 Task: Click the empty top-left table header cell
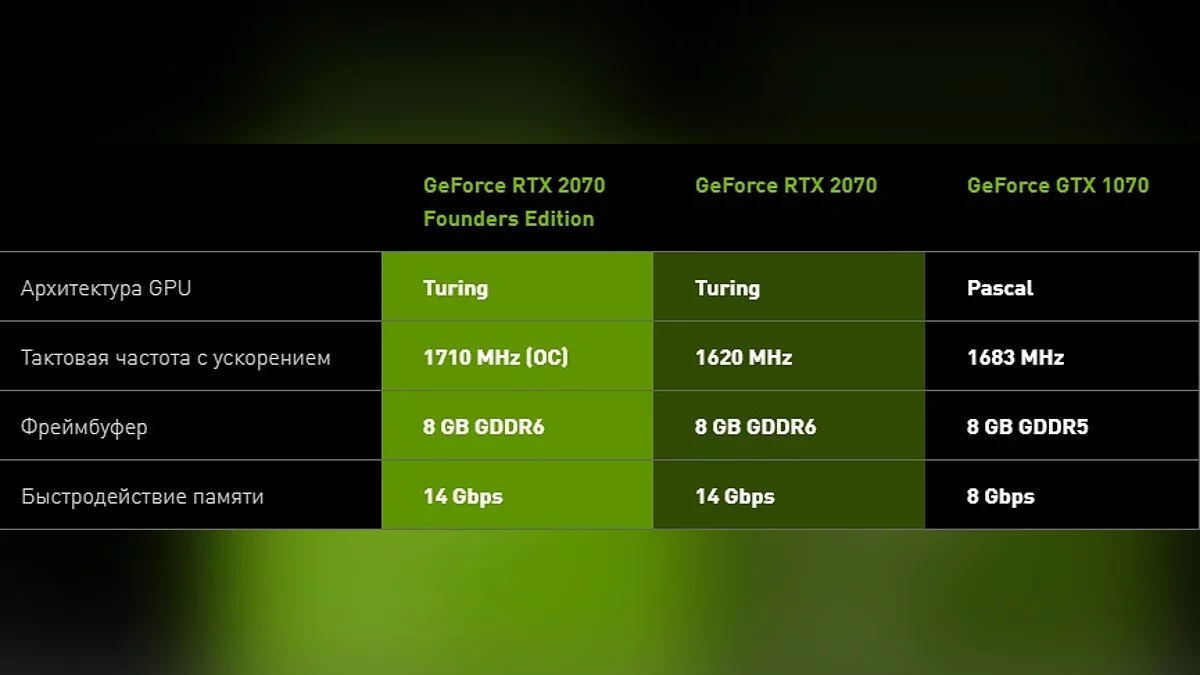[190, 200]
